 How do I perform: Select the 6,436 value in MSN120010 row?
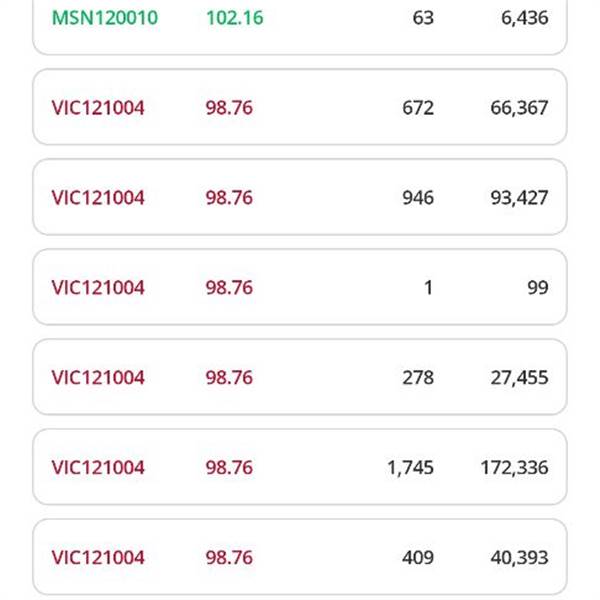(525, 18)
